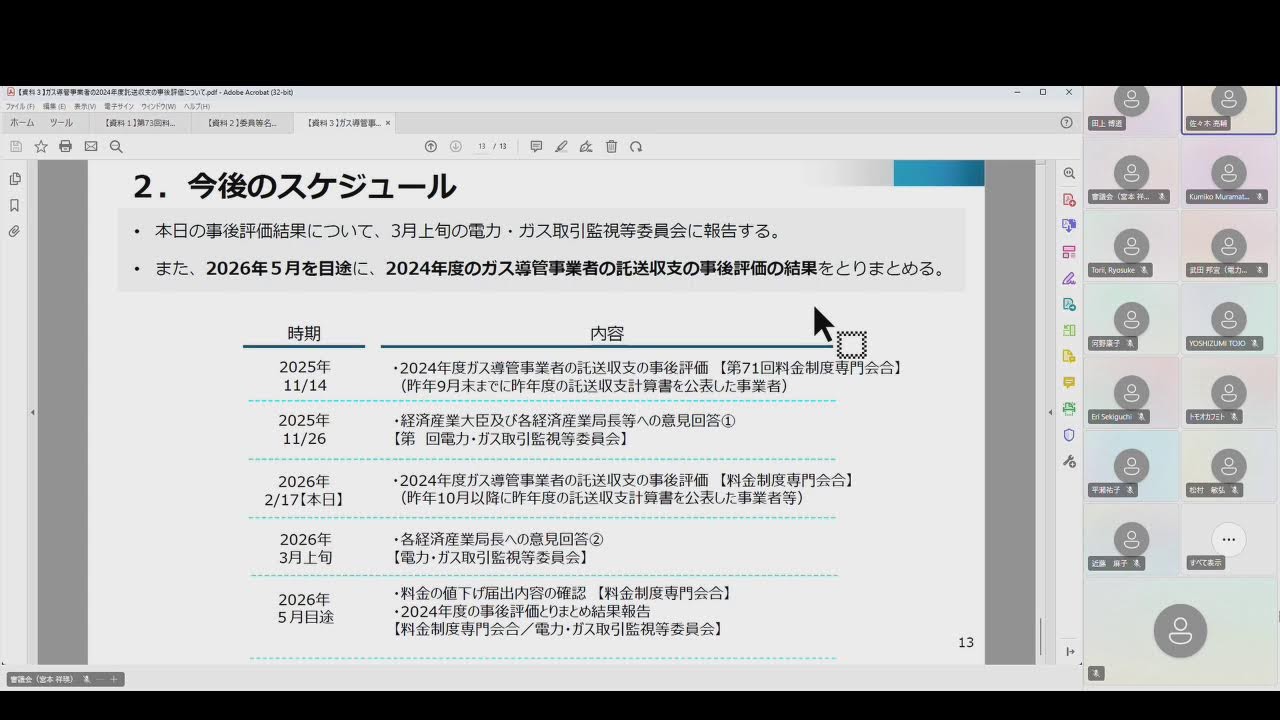Viewport: 1280px width, 720px height.
Task: Open the yellow Comment tool in right pane
Action: tap(1069, 382)
